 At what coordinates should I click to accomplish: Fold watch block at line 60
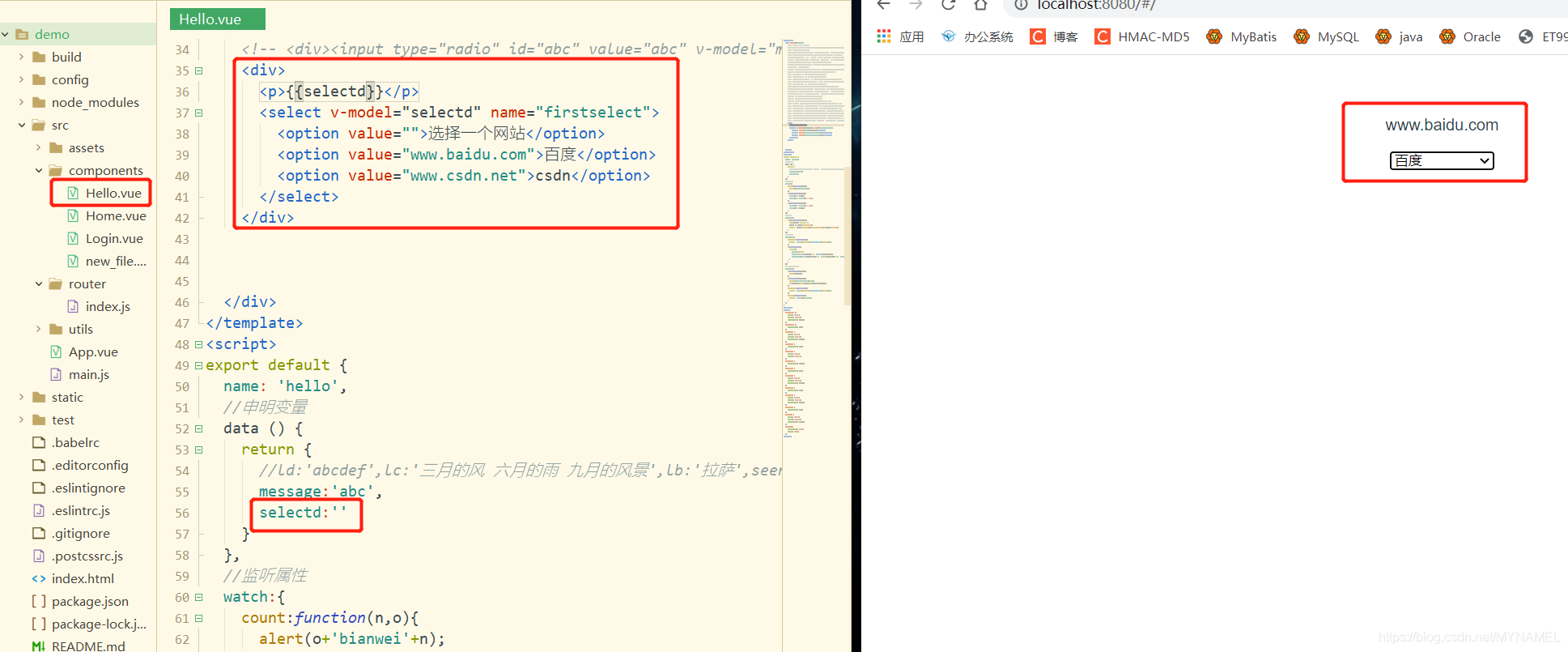click(x=198, y=597)
